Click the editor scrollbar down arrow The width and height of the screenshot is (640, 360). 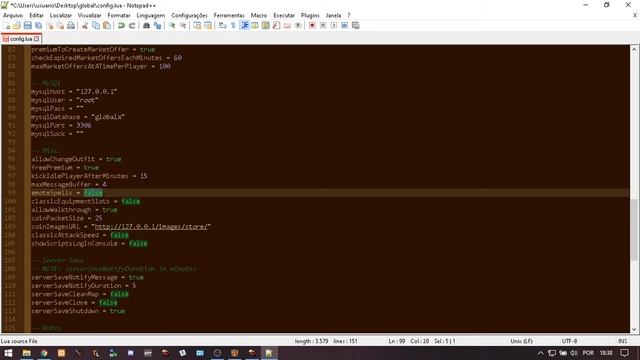(634, 329)
